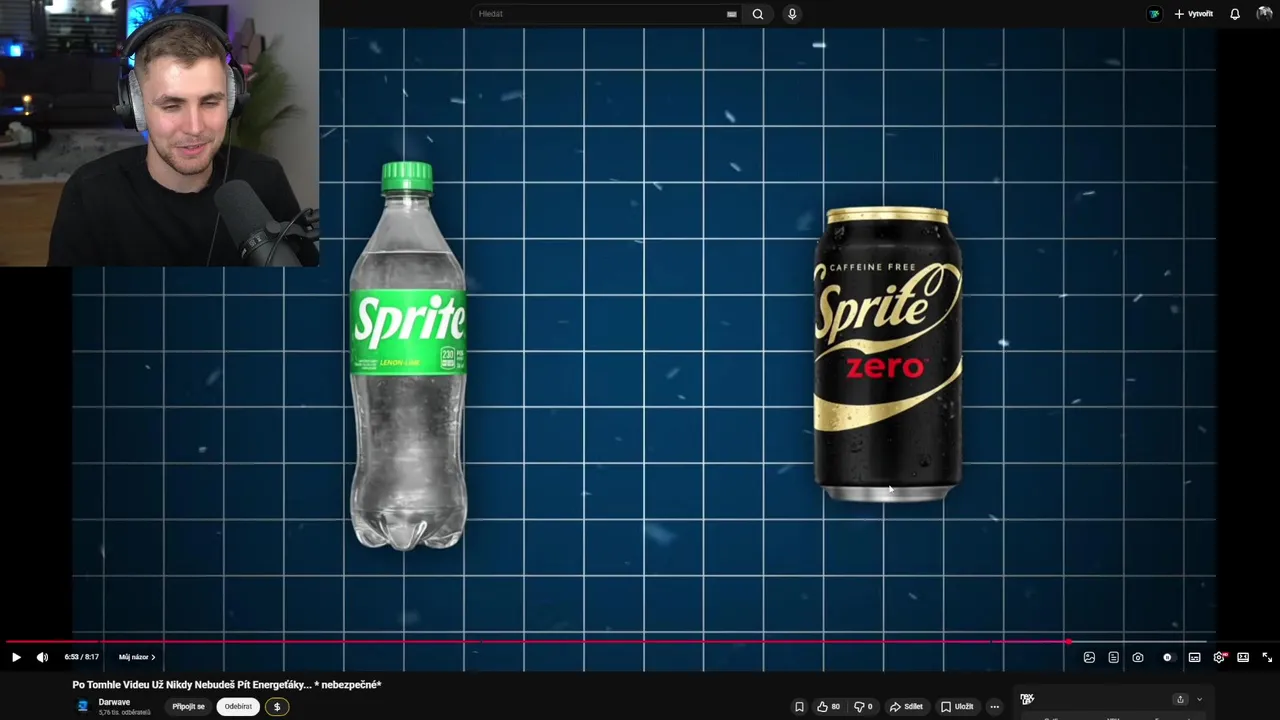The image size is (1280, 720).
Task: Play the video with the play button
Action: (x=16, y=657)
